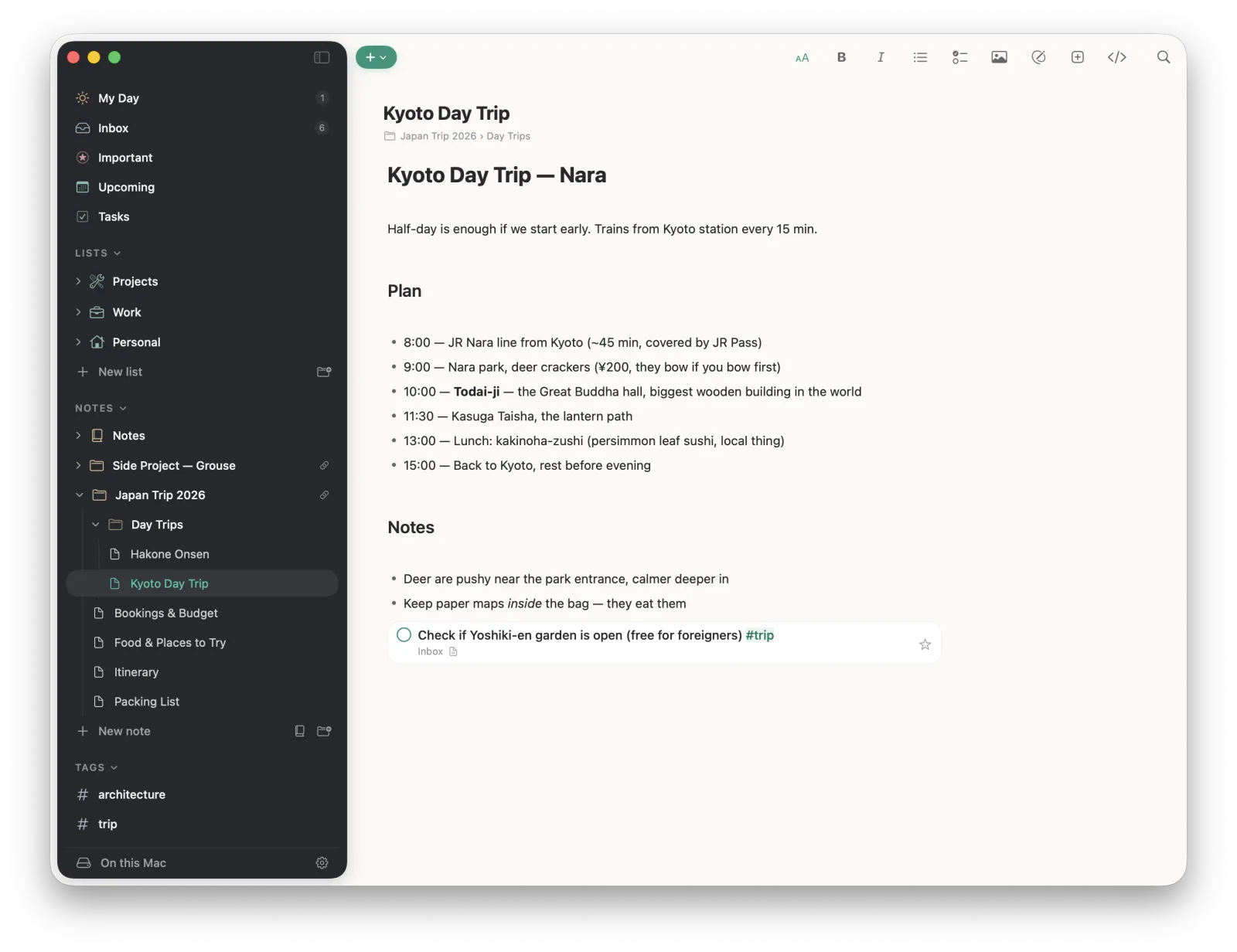Screen dimensions: 1237x952
Task: Open settings gear in sidebar
Action: coord(322,863)
